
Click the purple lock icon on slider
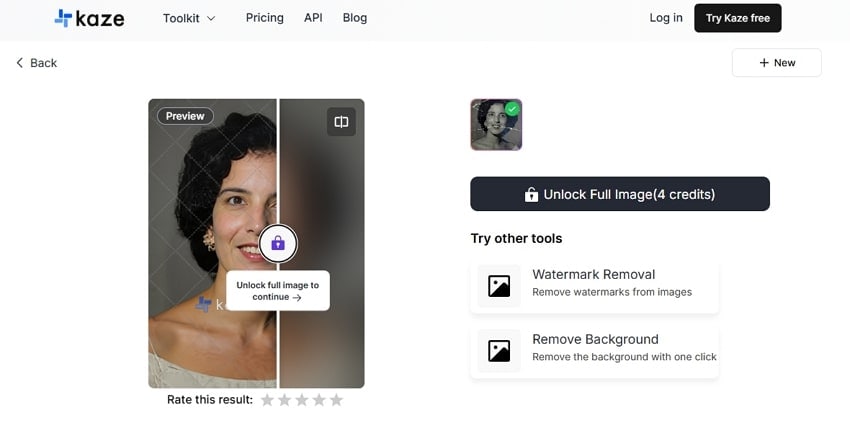pyautogui.click(x=278, y=244)
